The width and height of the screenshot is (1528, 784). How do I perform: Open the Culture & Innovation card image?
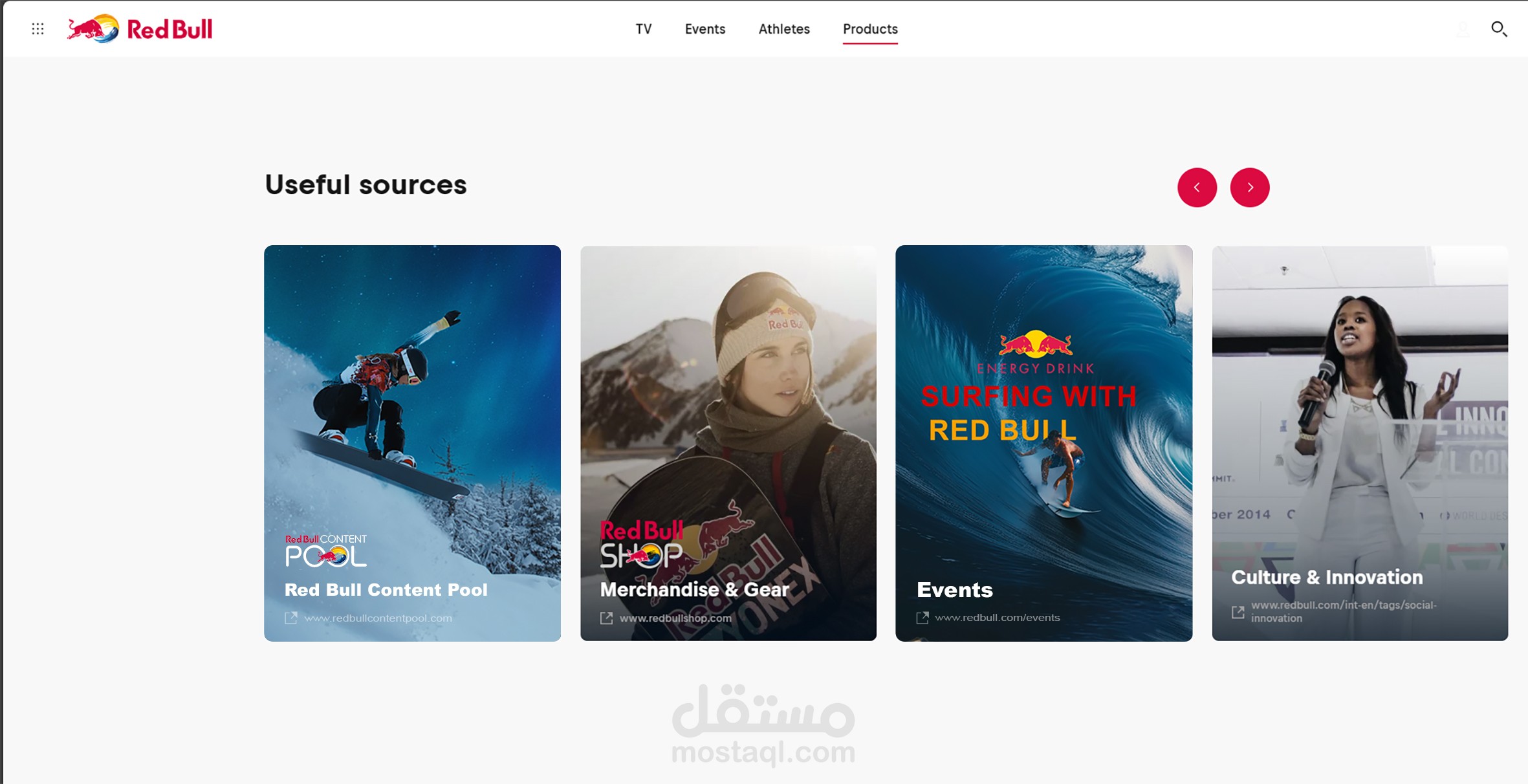tap(1360, 443)
